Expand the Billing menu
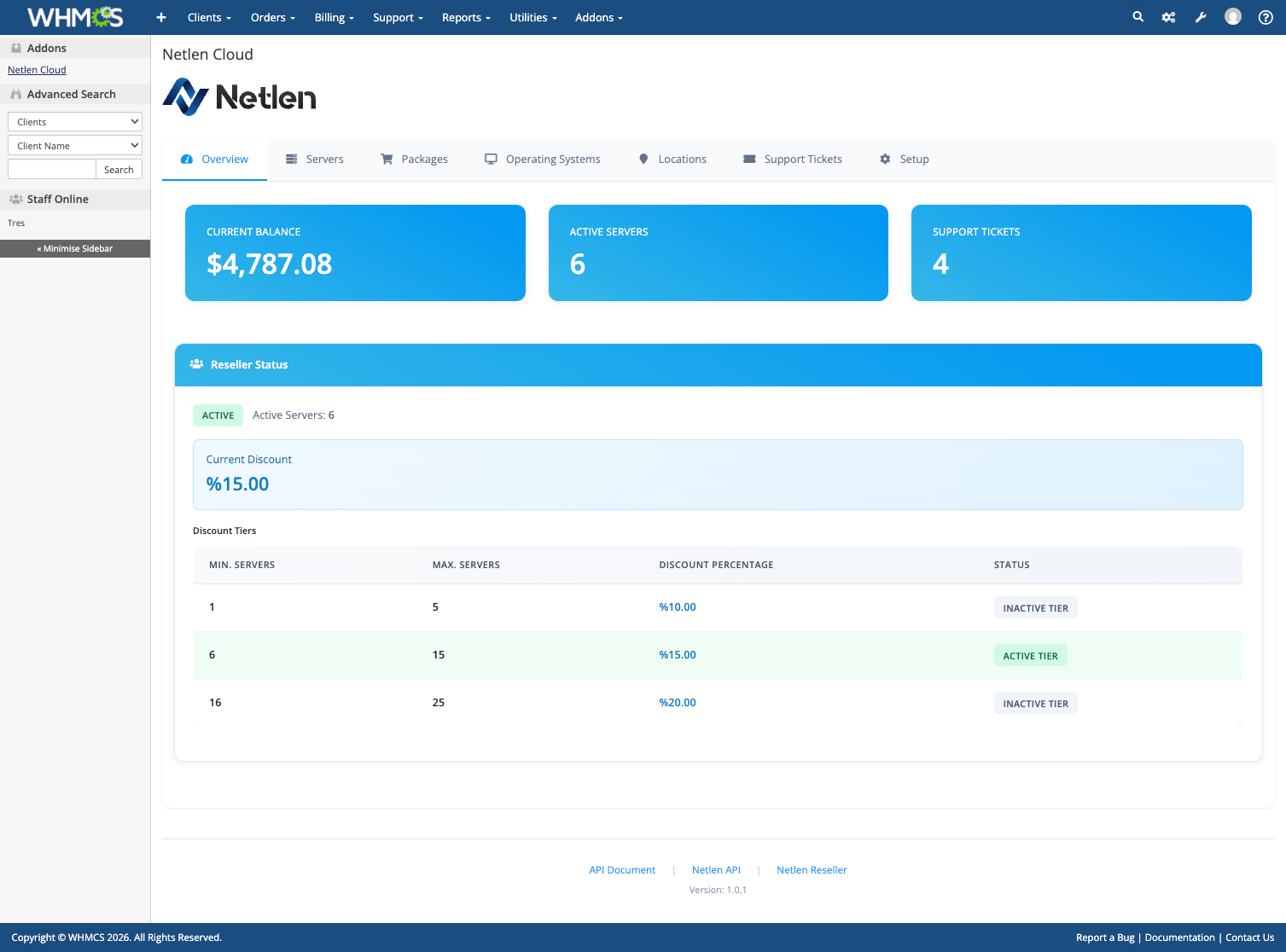The width and height of the screenshot is (1286, 952). [x=334, y=17]
